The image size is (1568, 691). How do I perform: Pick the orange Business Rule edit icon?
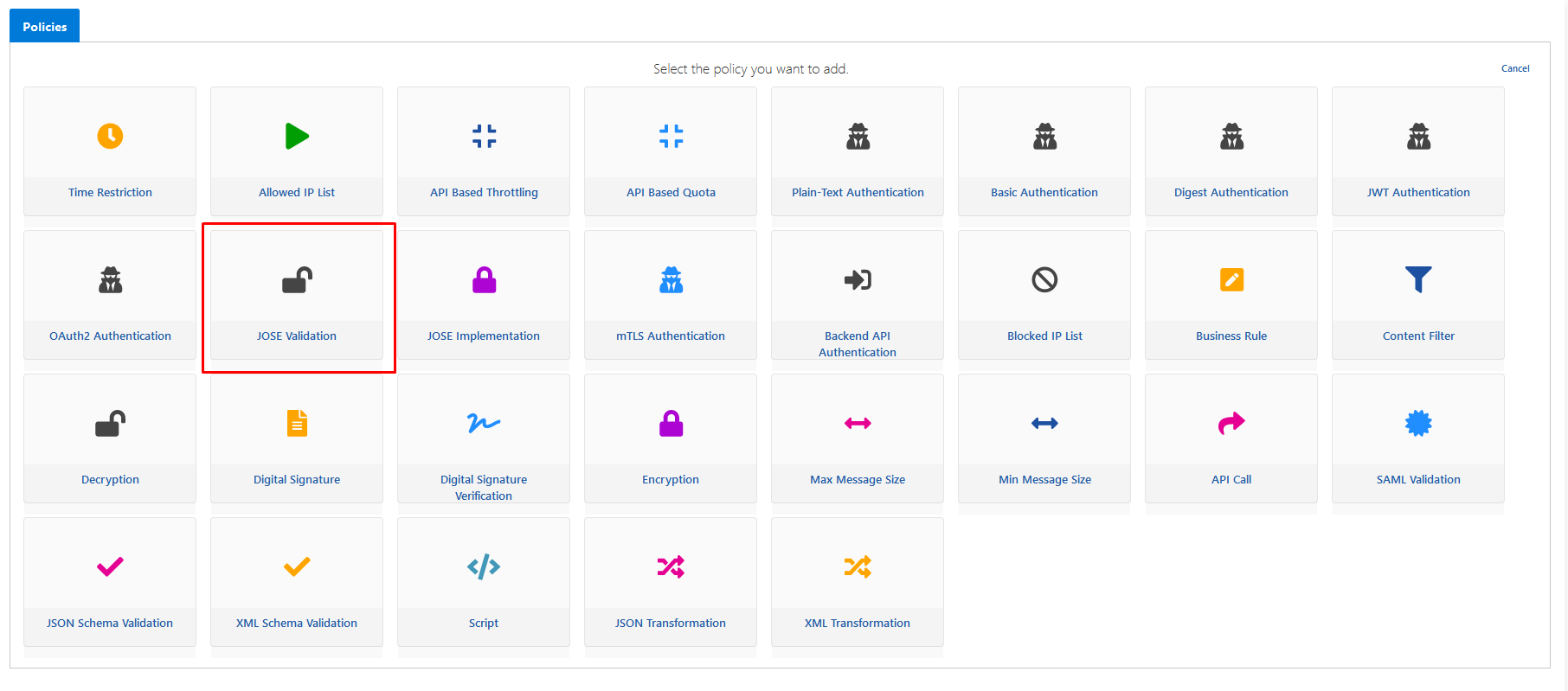tap(1231, 279)
